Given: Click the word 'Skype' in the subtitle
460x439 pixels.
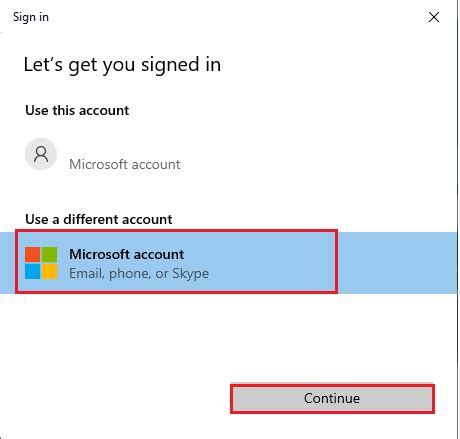Looking at the screenshot, I should pos(191,274).
